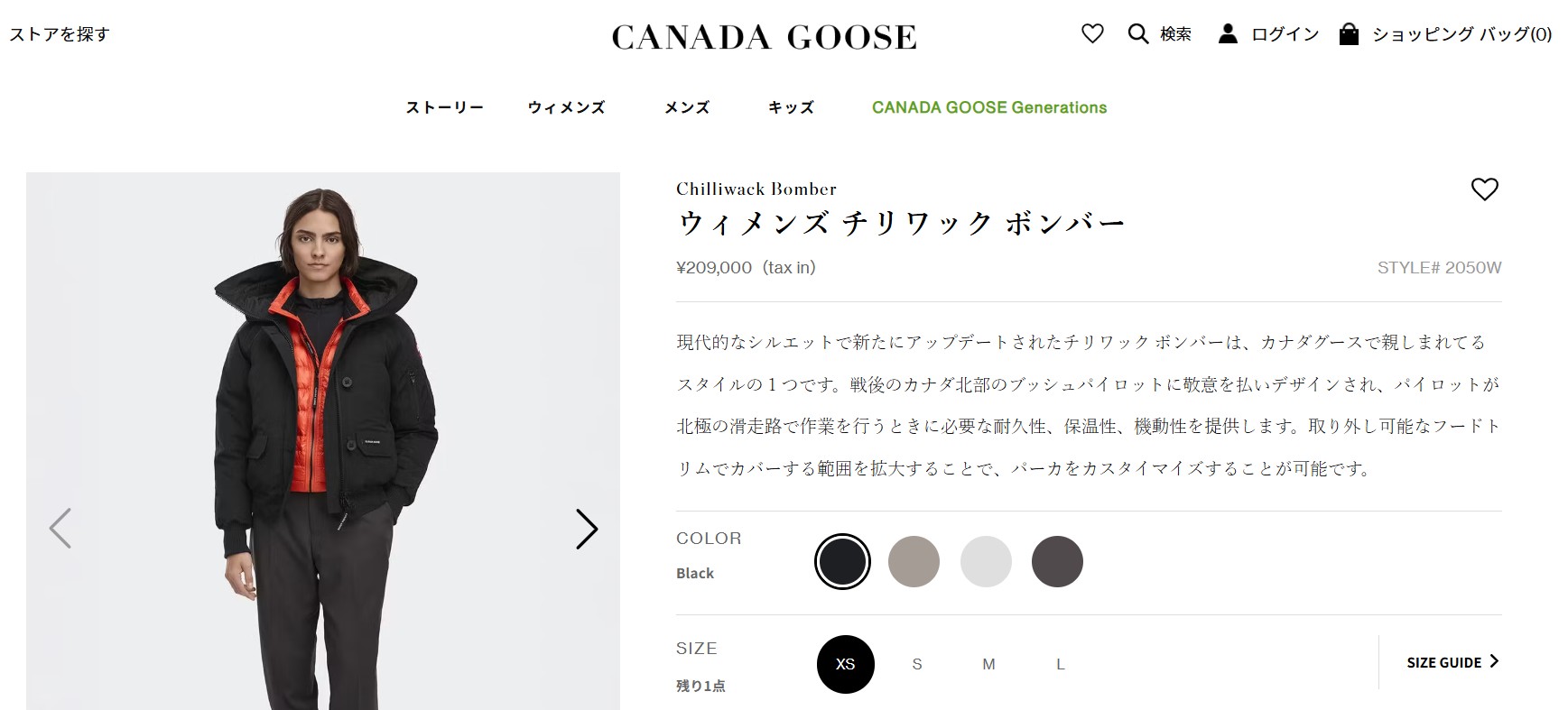The image size is (1568, 710).
Task: Select the light grey color swatch
Action: [x=986, y=561]
